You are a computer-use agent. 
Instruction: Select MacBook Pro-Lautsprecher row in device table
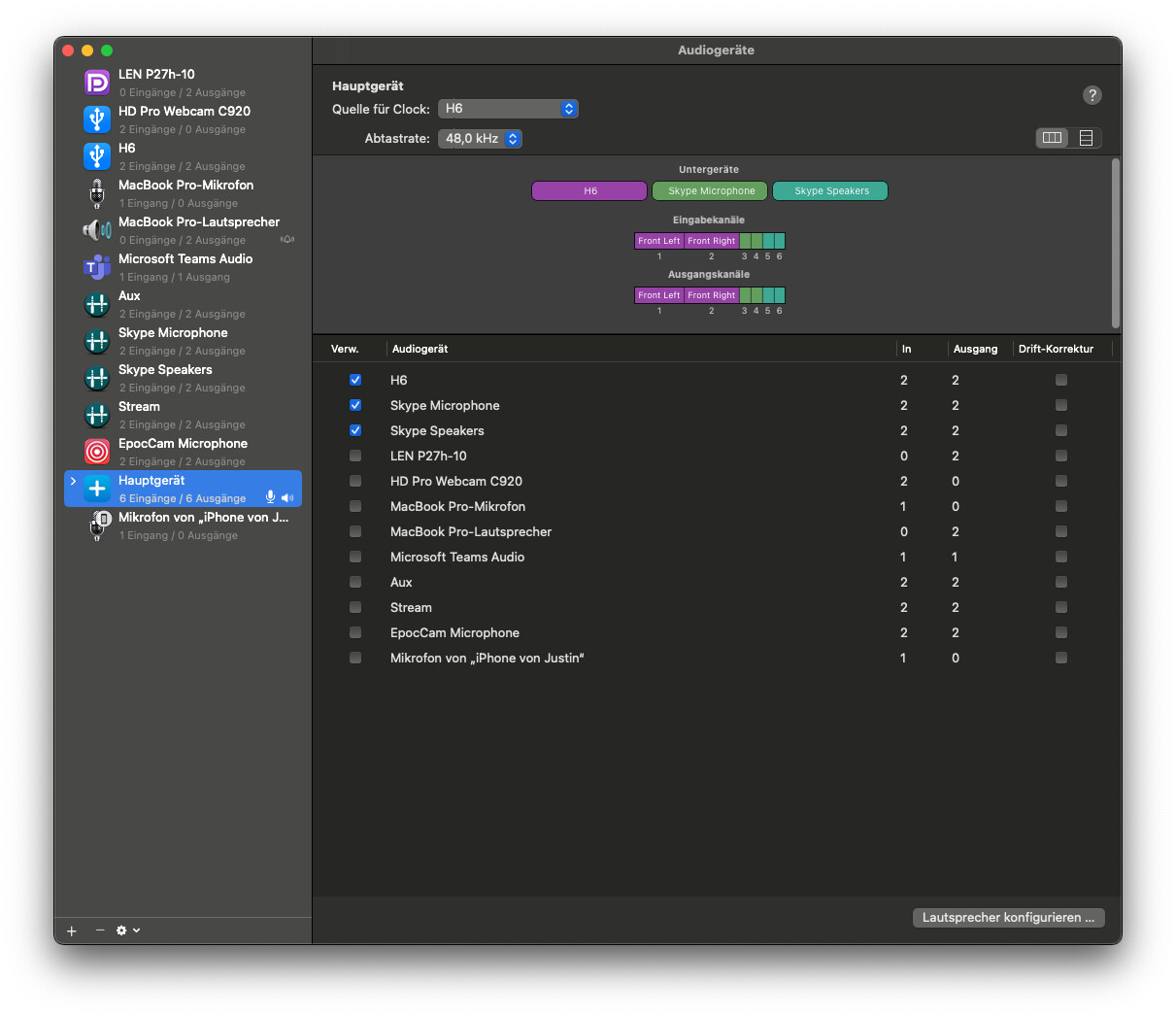[x=717, y=531]
